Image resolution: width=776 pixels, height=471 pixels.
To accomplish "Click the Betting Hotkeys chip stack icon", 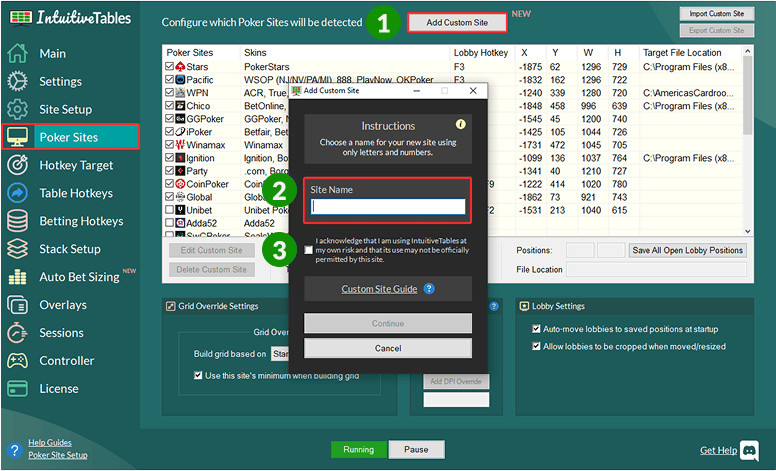I will pos(17,221).
